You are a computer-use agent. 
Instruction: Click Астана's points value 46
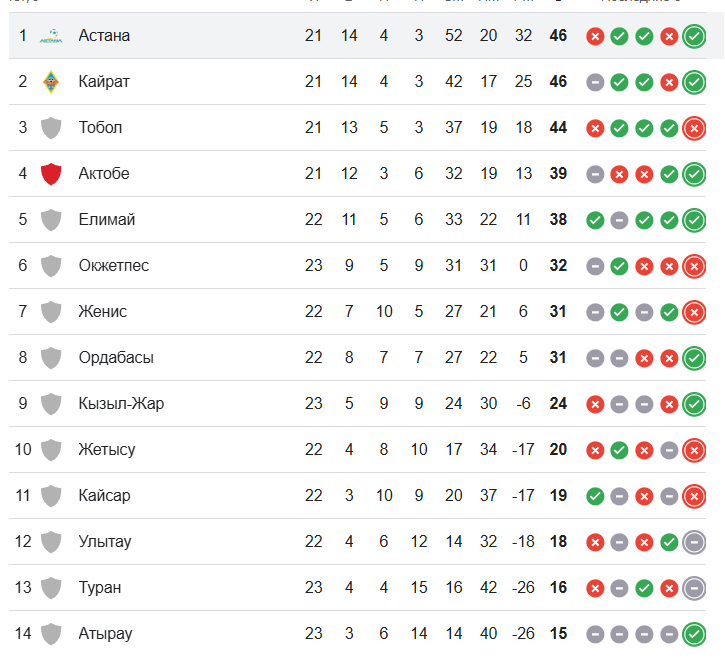click(558, 36)
